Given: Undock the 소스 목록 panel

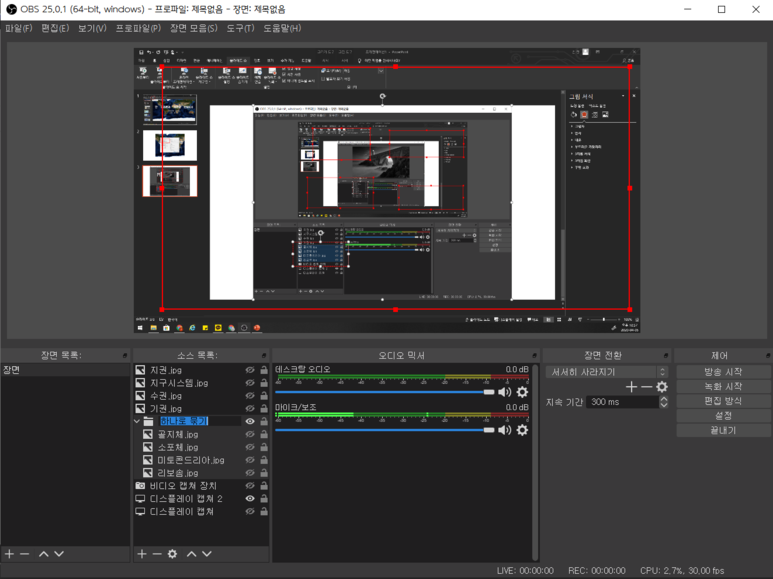Looking at the screenshot, I should pyautogui.click(x=264, y=356).
